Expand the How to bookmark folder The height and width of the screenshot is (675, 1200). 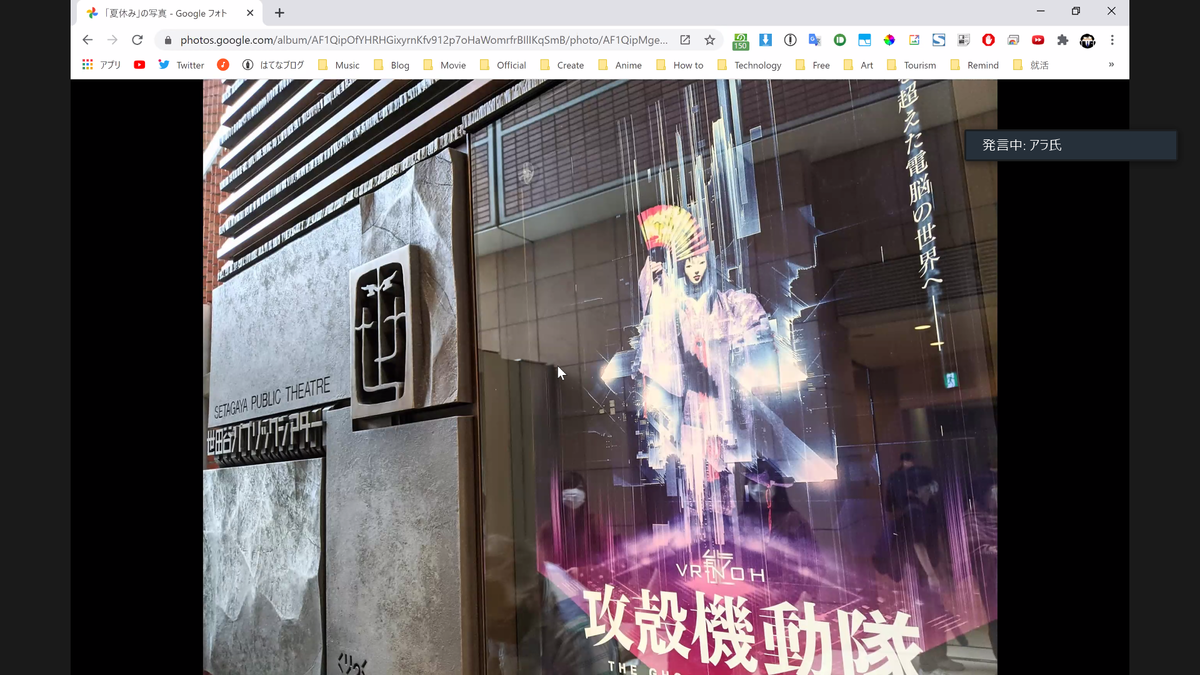(679, 65)
